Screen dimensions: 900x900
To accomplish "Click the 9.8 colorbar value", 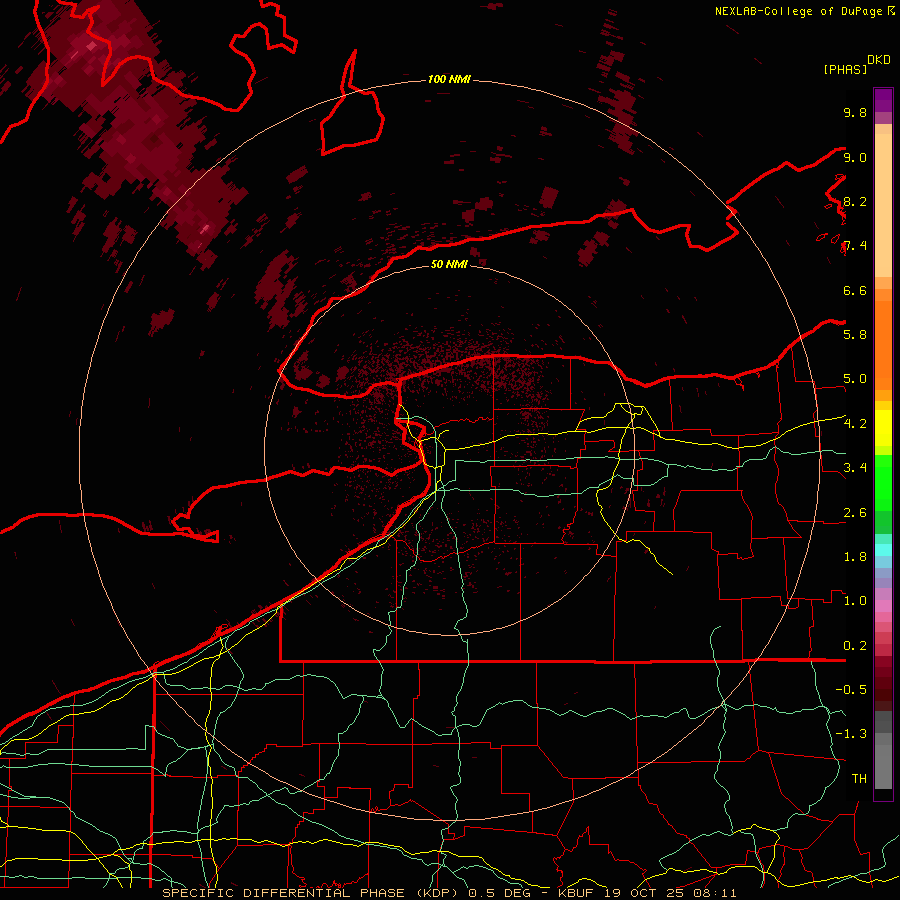I will pyautogui.click(x=855, y=112).
